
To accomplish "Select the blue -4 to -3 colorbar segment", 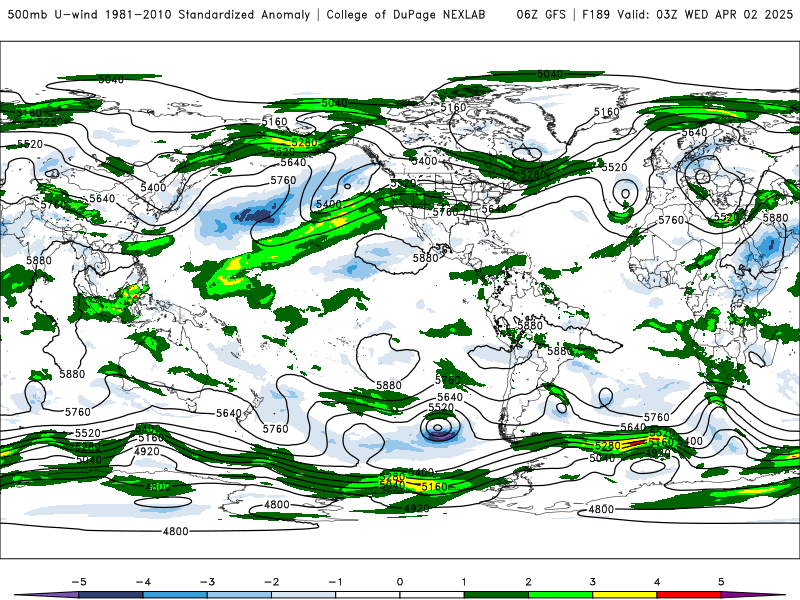I will pos(175,595).
